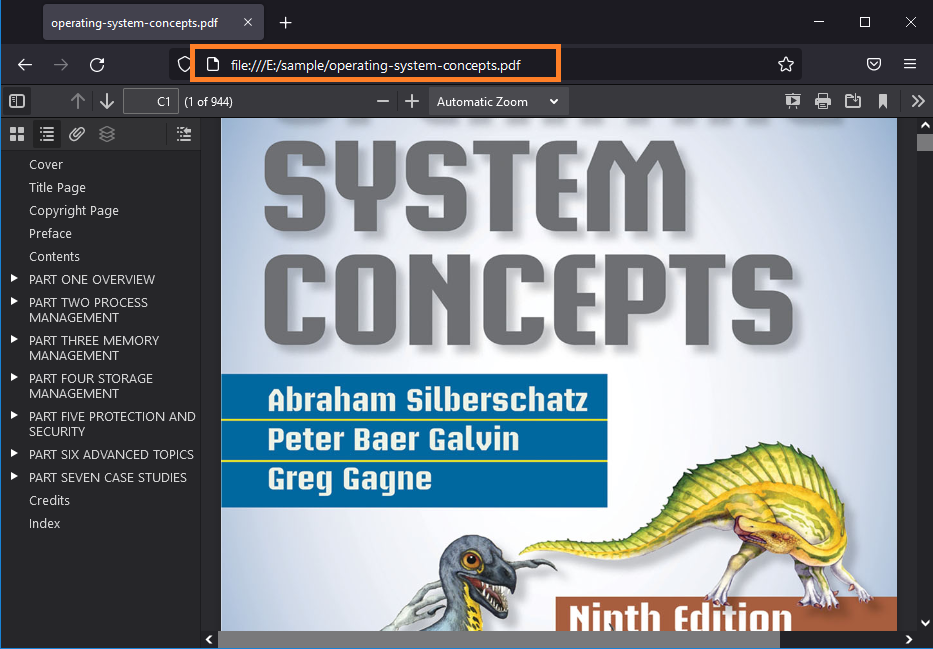
Task: Reload the page
Action: [97, 64]
